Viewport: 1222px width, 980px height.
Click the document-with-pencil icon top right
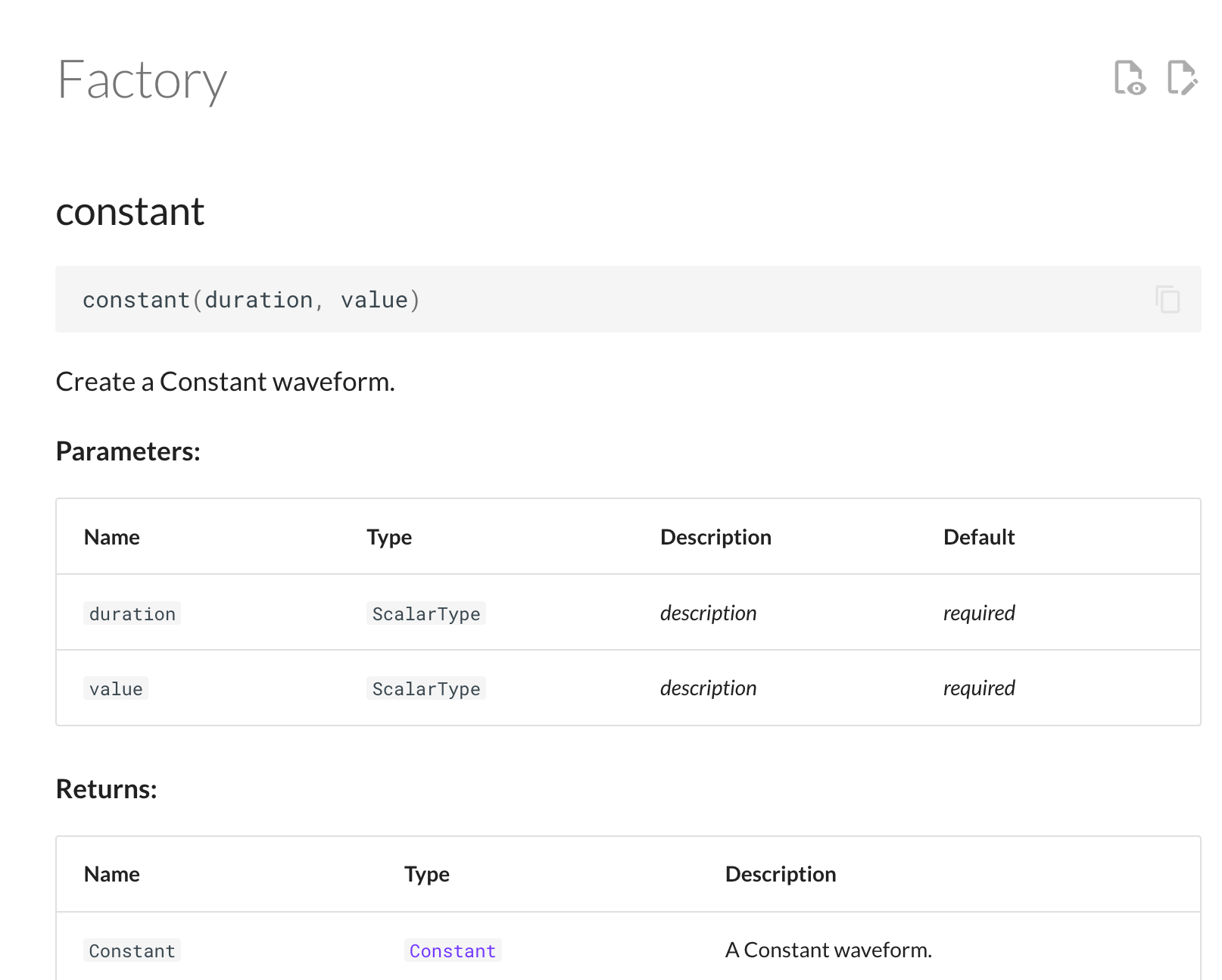point(1182,78)
